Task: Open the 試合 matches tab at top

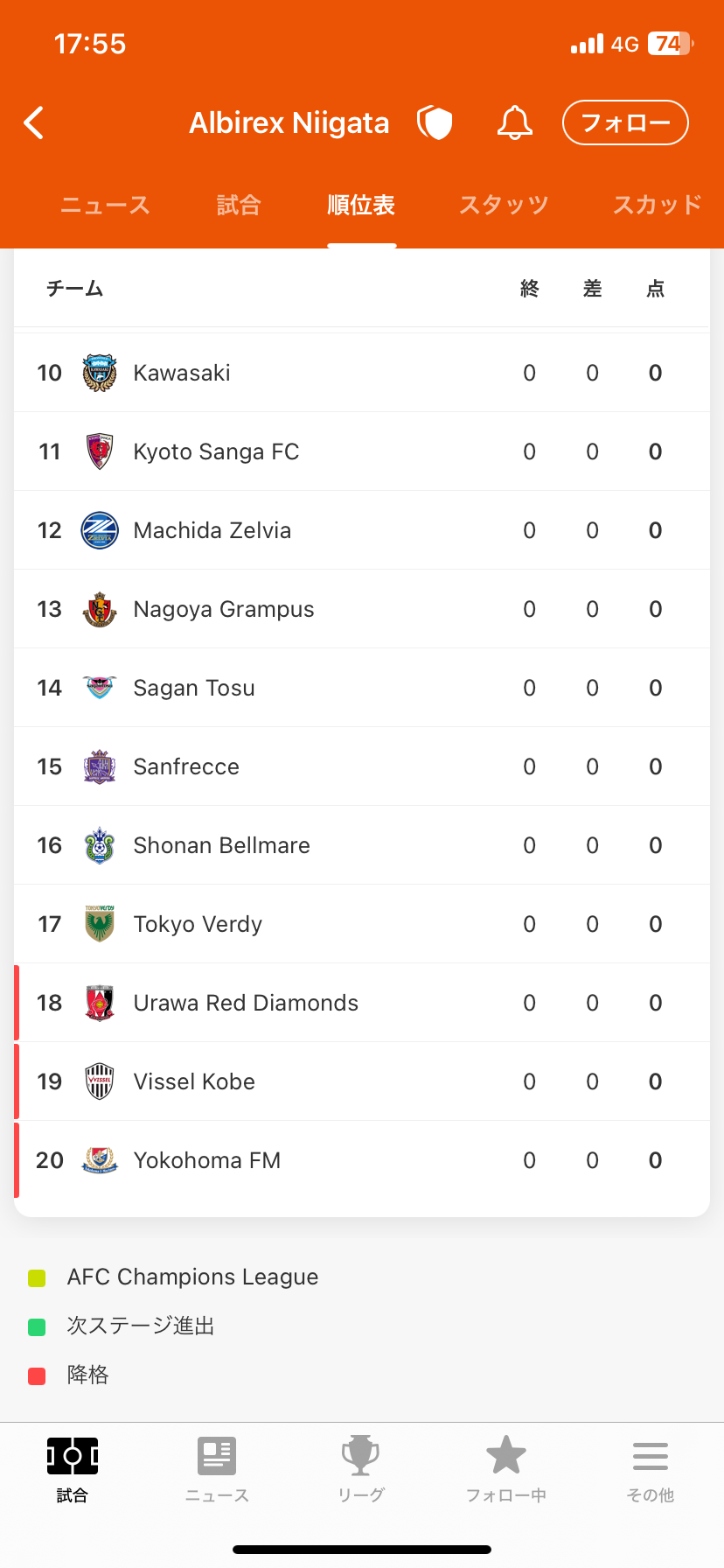Action: coord(239,206)
